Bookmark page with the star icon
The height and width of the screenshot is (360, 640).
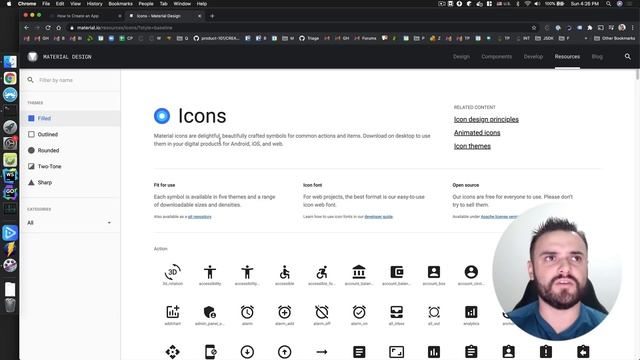coord(533,28)
